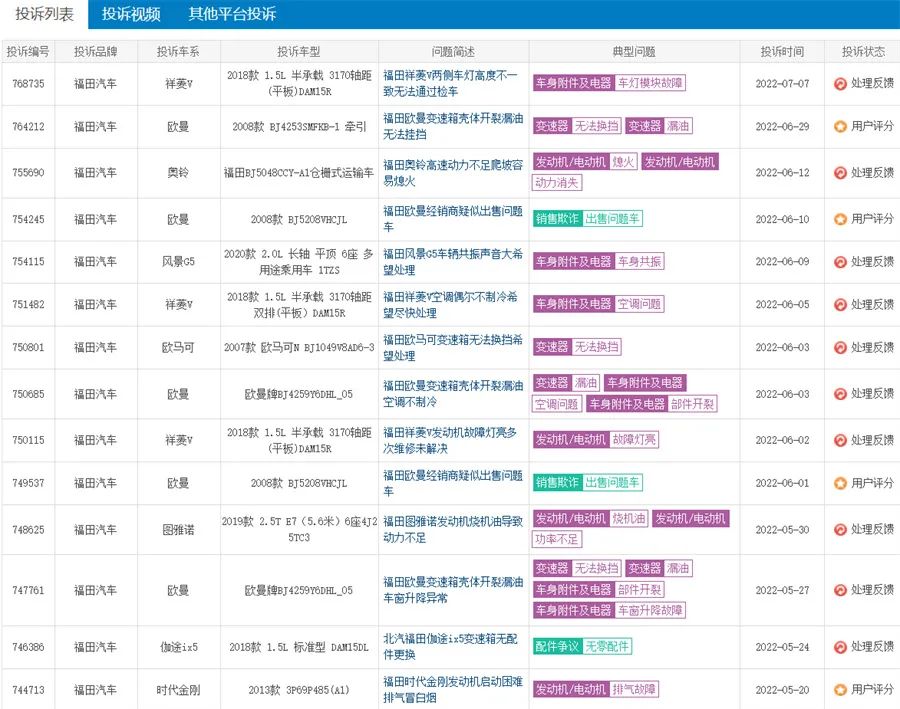This screenshot has height=709, width=900.
Task: Click 熄火 tag in row 755690
Action: 623,162
